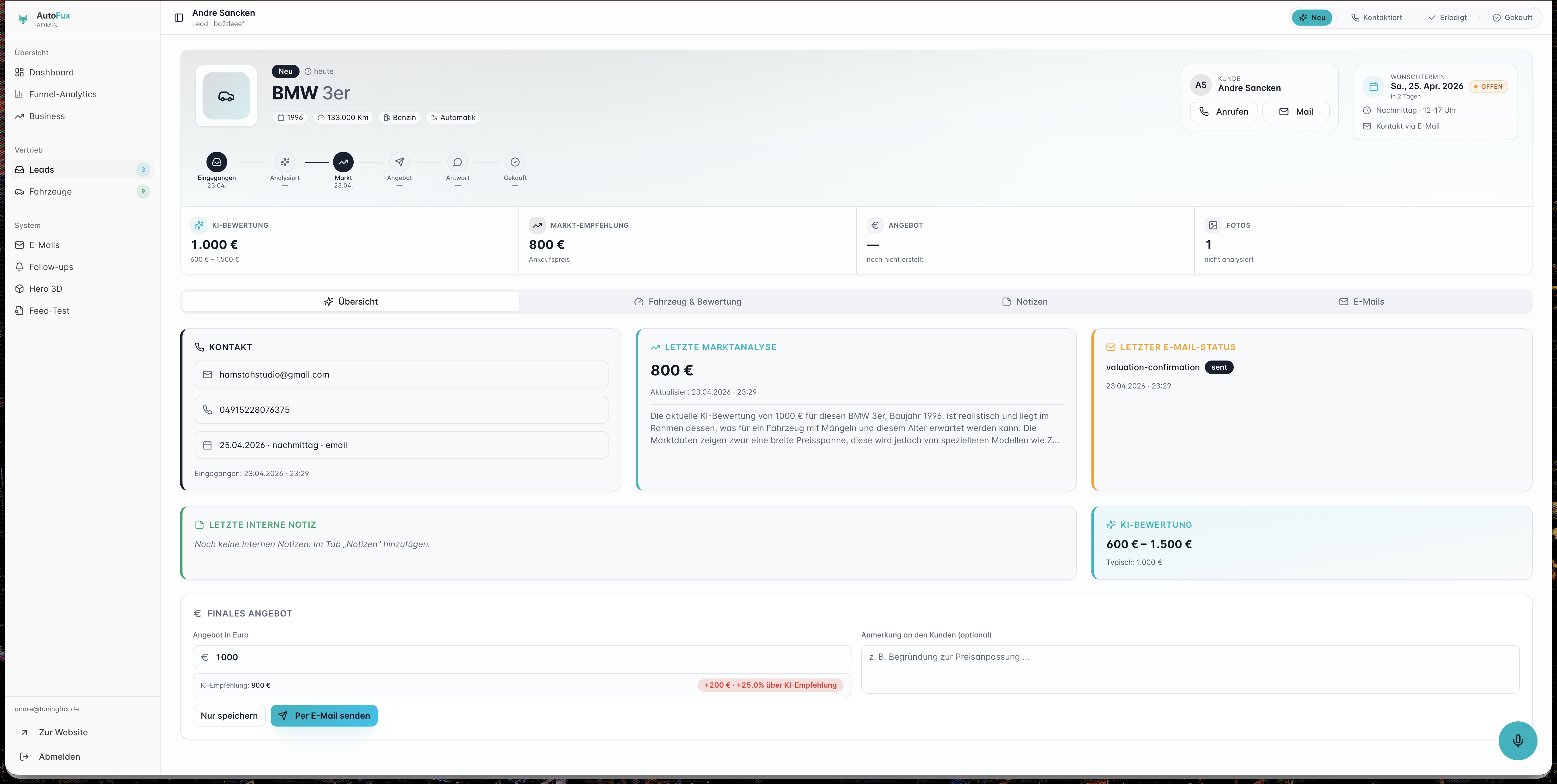Viewport: 1557px width, 784px height.
Task: Click the Angebot in Euro input field
Action: click(522, 657)
